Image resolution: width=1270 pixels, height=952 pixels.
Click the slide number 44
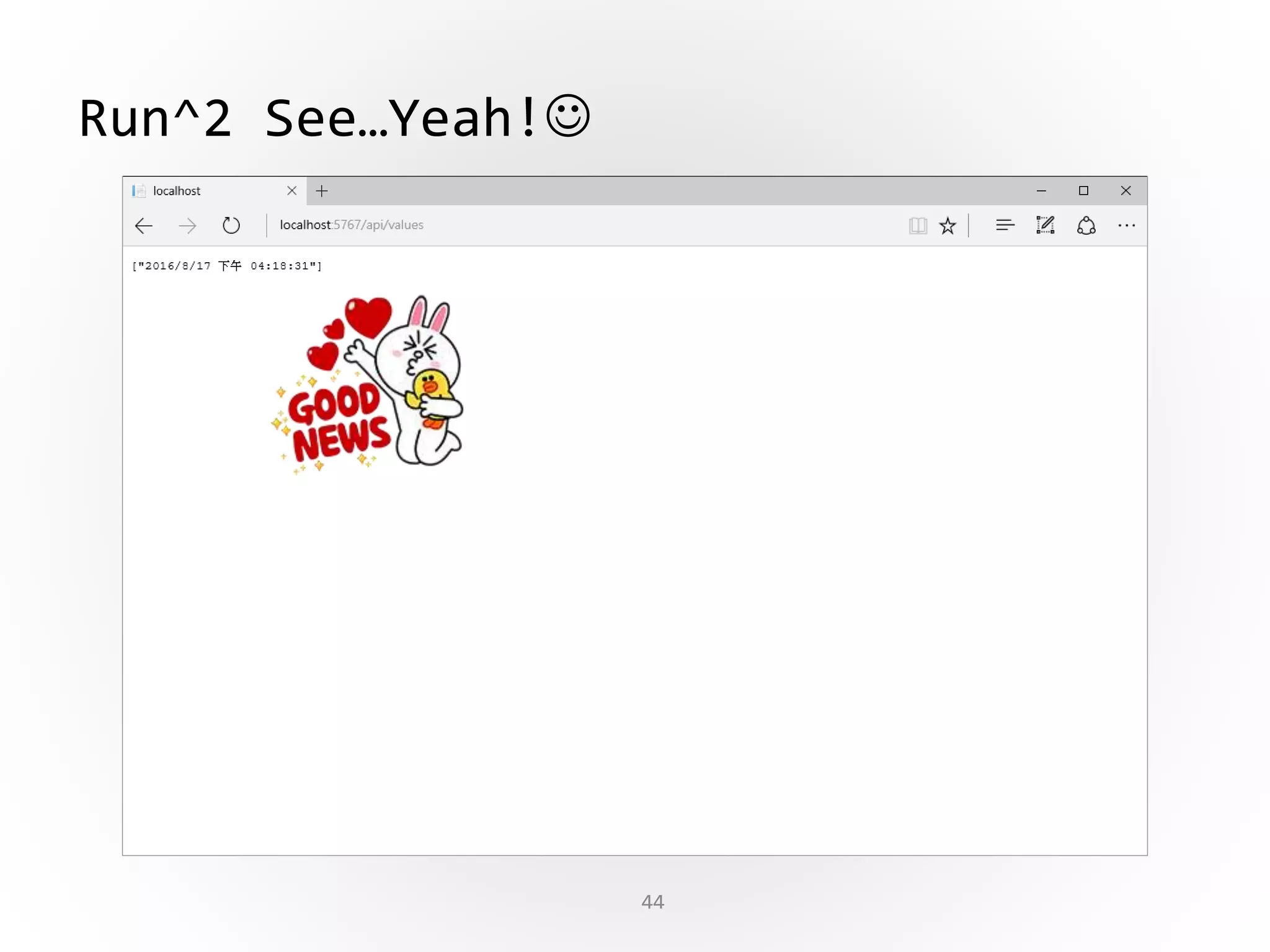652,902
